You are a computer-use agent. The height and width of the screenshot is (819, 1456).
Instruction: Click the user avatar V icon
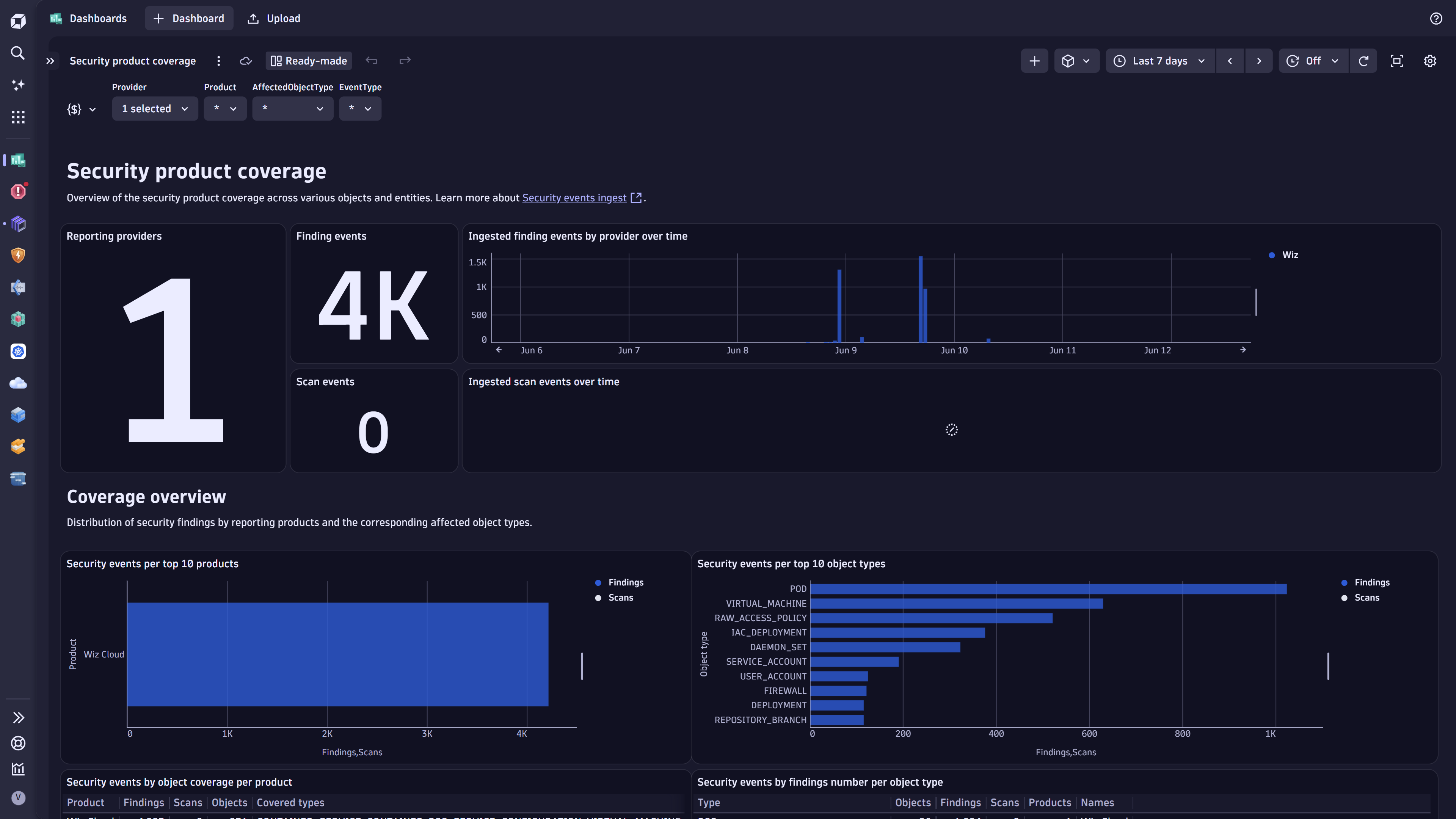click(18, 797)
